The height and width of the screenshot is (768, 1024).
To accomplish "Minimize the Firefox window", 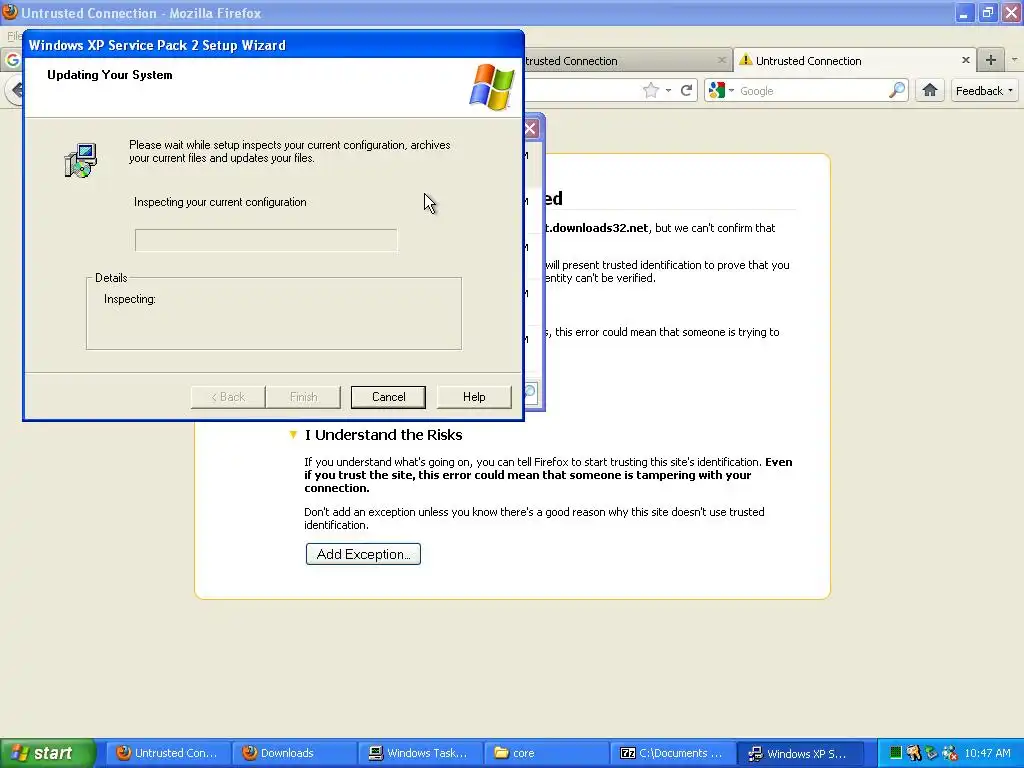I will tap(964, 12).
